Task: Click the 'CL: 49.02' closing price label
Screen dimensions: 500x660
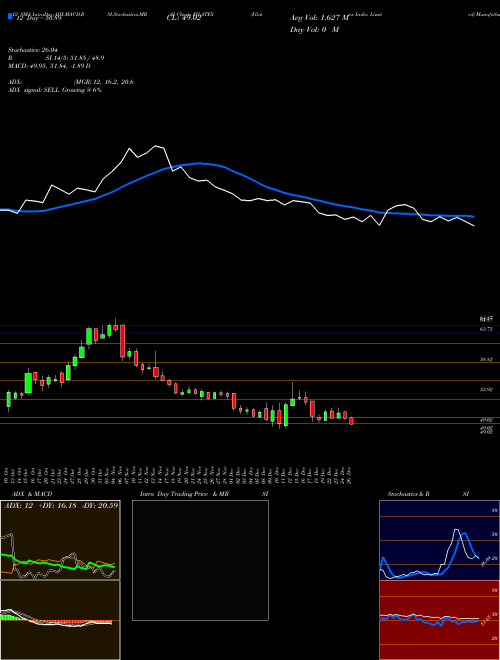Action: pos(184,19)
